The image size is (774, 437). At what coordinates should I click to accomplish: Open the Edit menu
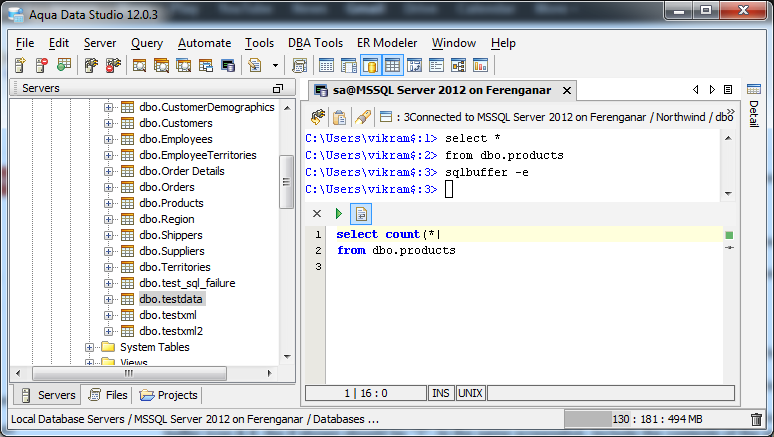click(59, 43)
